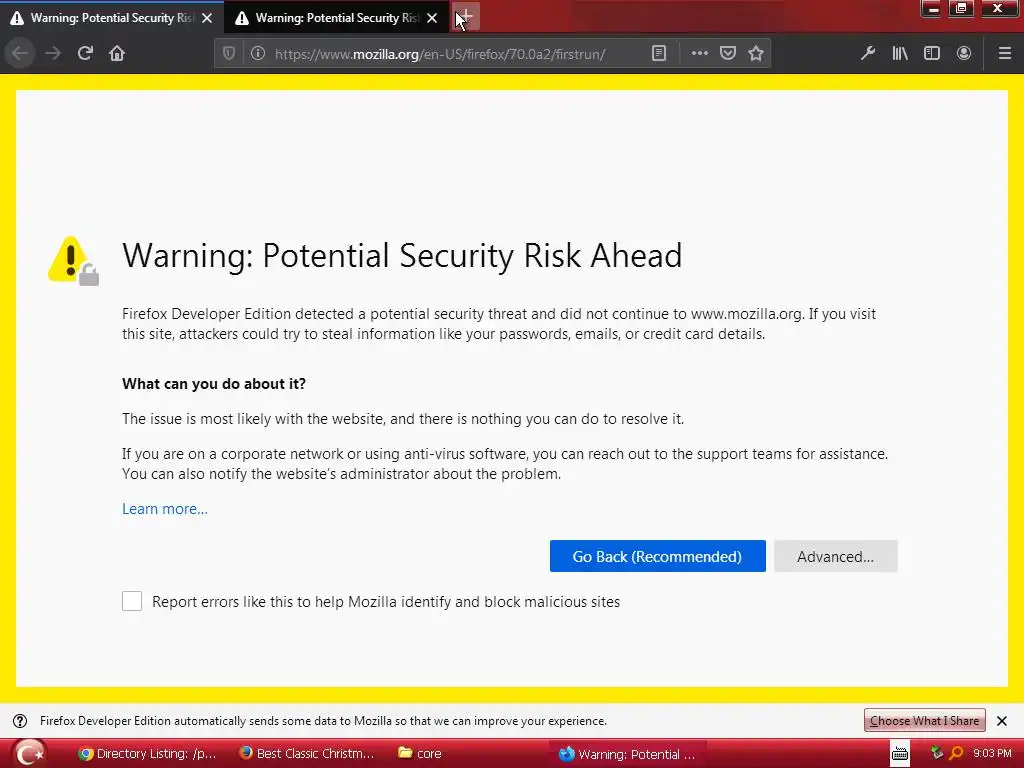
Task: Toggle the sidebar icon
Action: tap(932, 53)
